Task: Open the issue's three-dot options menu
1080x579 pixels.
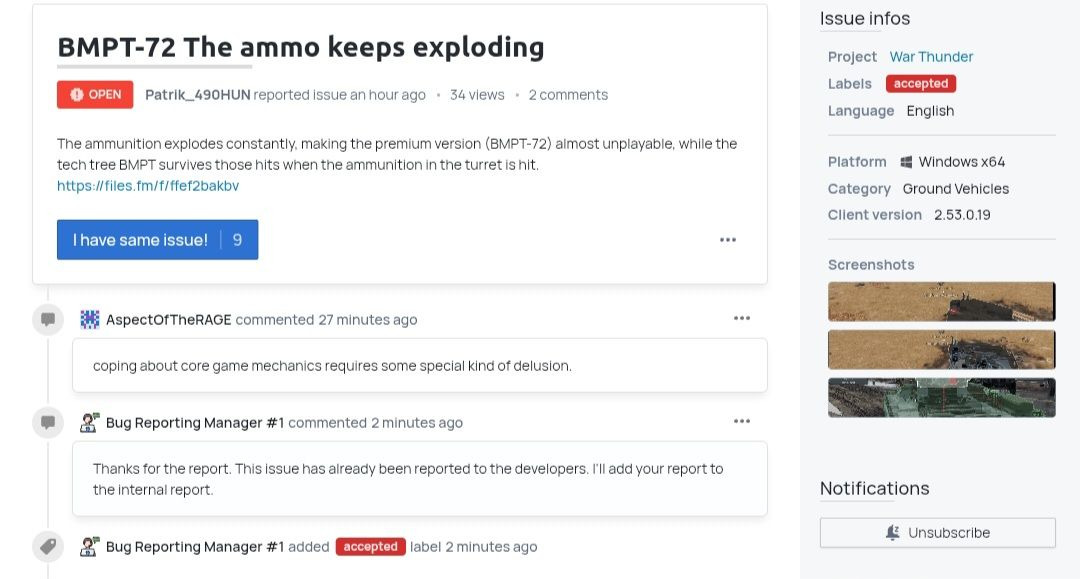Action: click(x=728, y=240)
